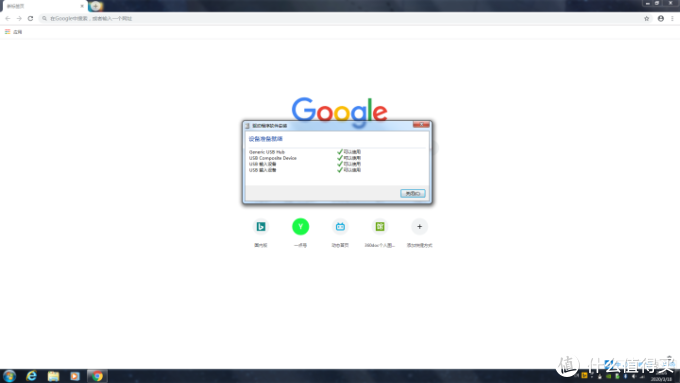Click the browser forward arrow
The width and height of the screenshot is (680, 383).
tap(19, 19)
